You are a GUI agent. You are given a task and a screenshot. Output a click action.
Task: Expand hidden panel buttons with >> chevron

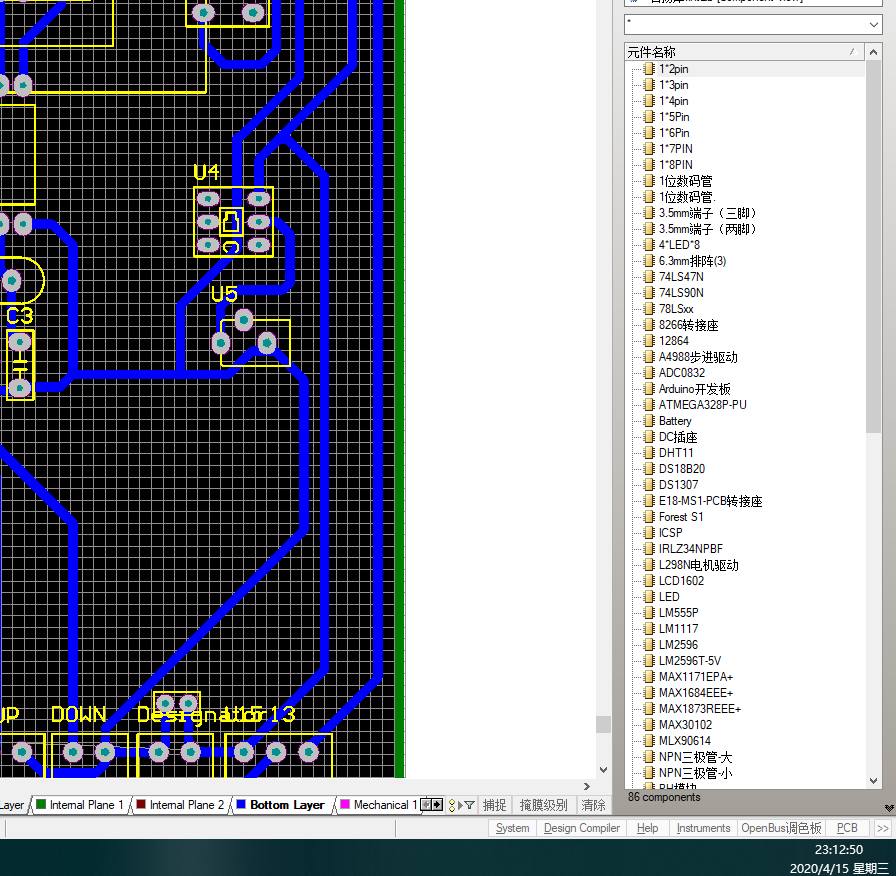click(883, 828)
